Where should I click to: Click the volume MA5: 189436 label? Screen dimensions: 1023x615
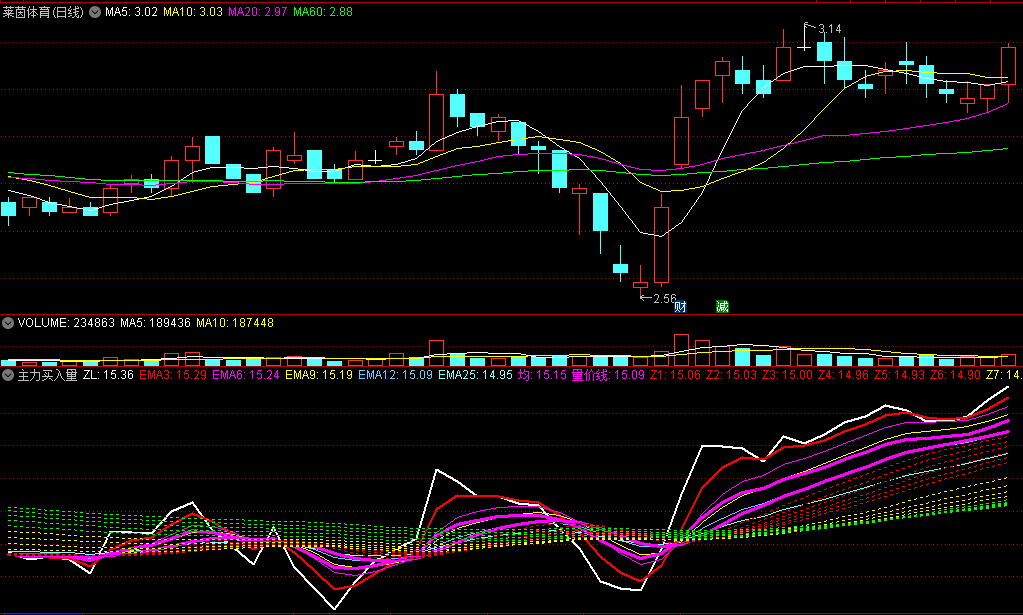(x=155, y=323)
